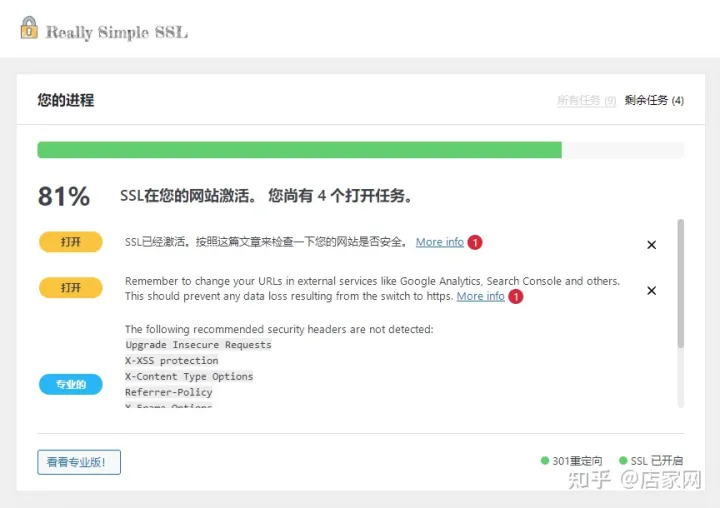This screenshot has height=508, width=720.
Task: Switch to the 所有任务 (9) tab
Action: 586,100
